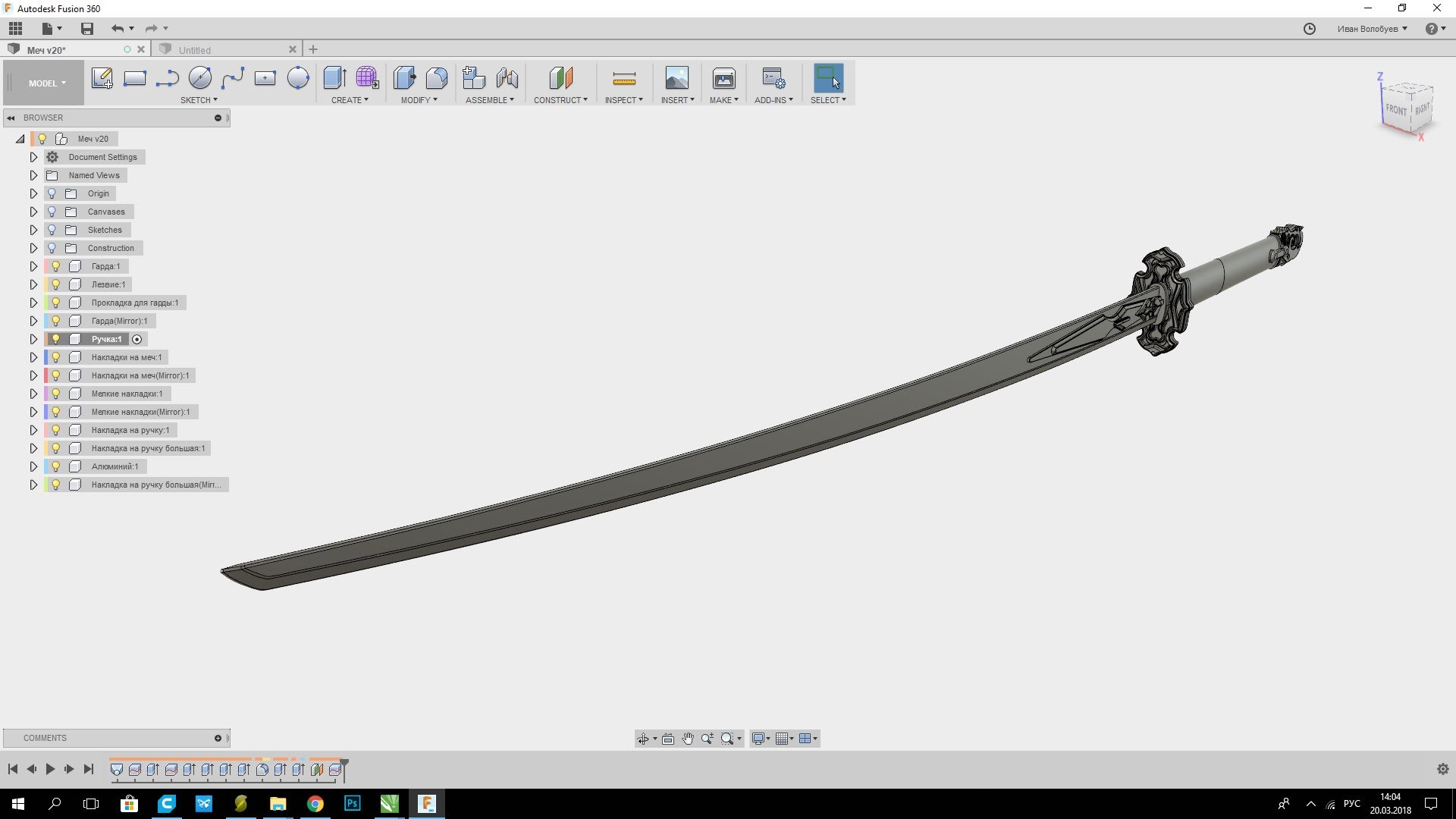The width and height of the screenshot is (1456, 819).
Task: Hide the Гарда:1 component via lightbulb
Action: tap(55, 266)
